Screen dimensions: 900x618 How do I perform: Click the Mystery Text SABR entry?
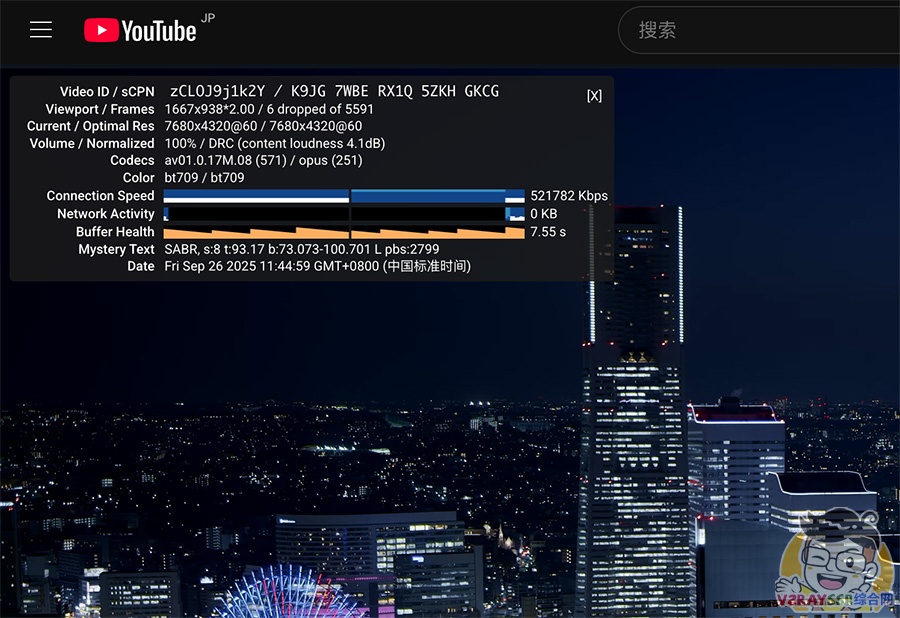[x=300, y=249]
